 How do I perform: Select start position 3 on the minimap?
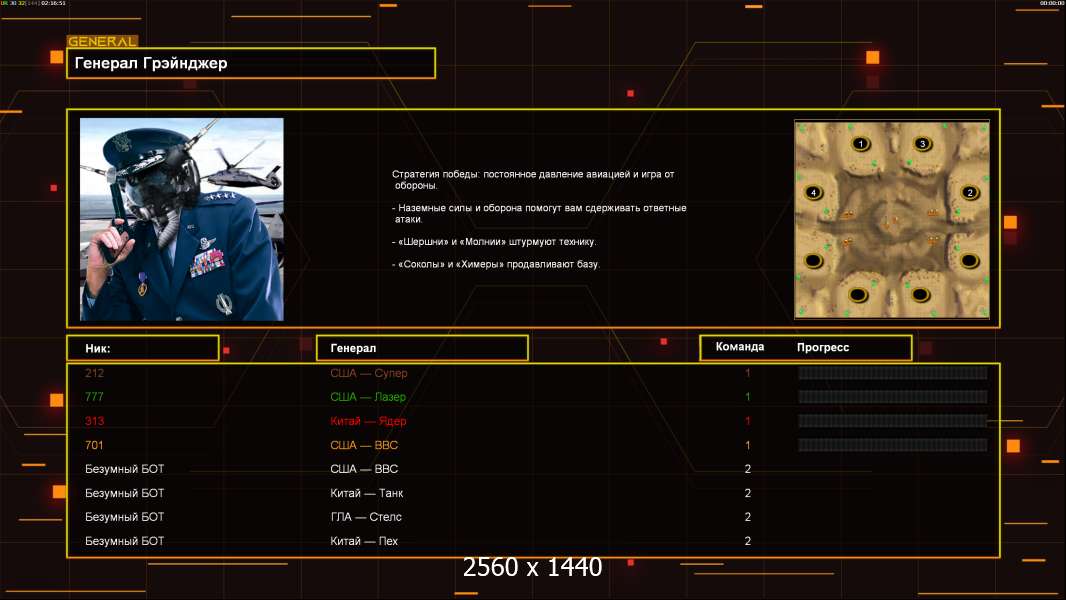point(922,145)
